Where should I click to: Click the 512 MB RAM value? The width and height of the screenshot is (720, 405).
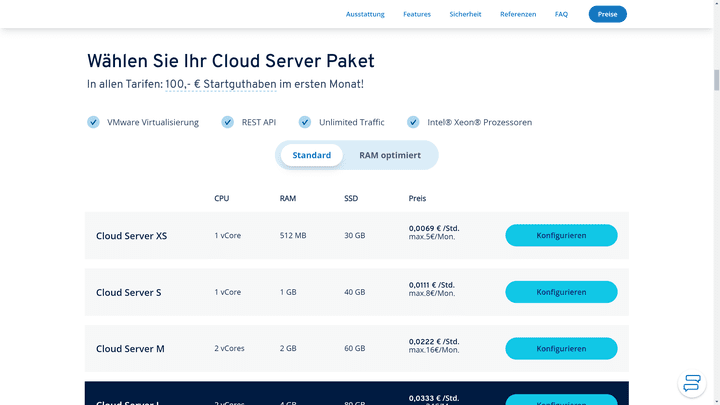coord(293,236)
